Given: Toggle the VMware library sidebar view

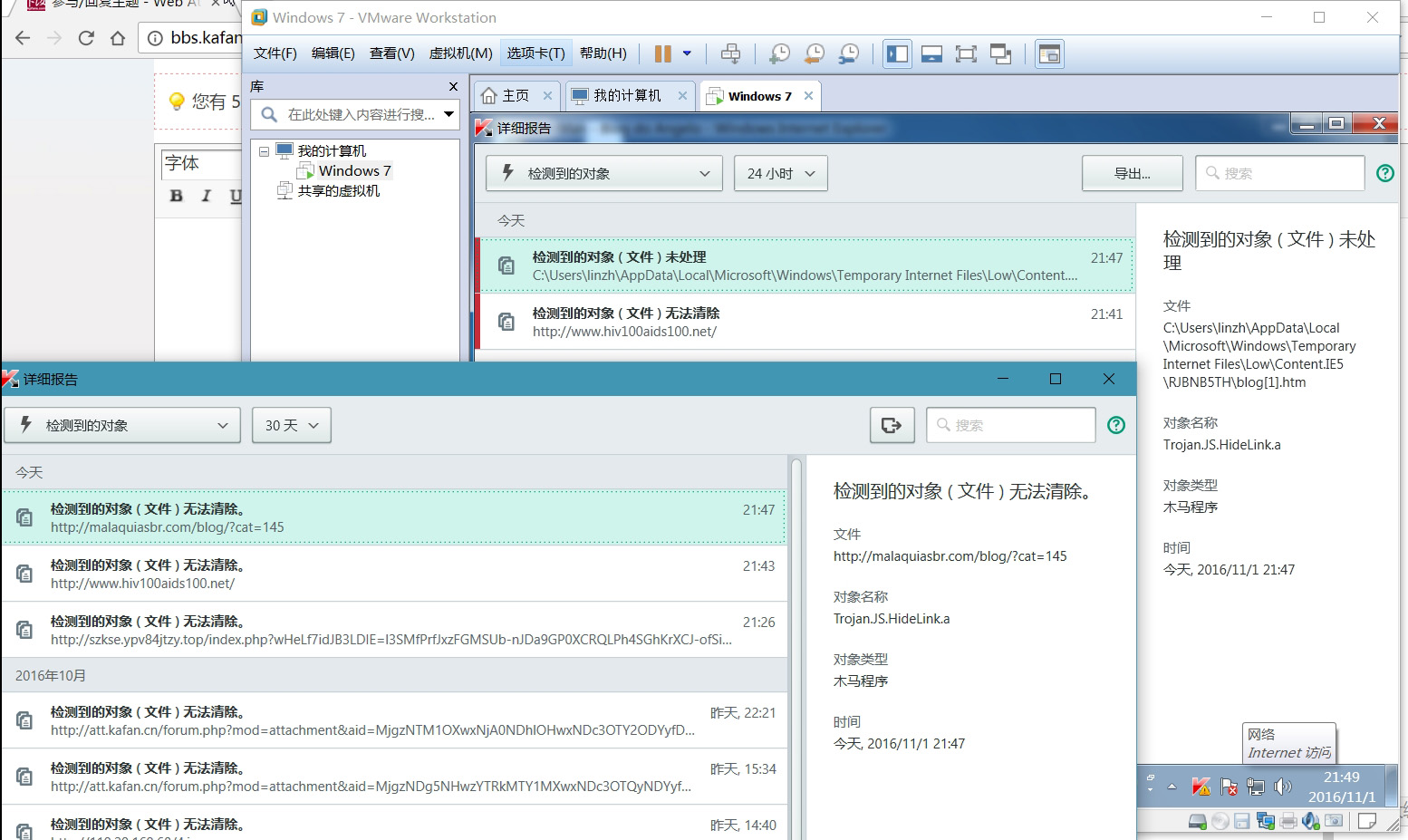Looking at the screenshot, I should coord(898,54).
